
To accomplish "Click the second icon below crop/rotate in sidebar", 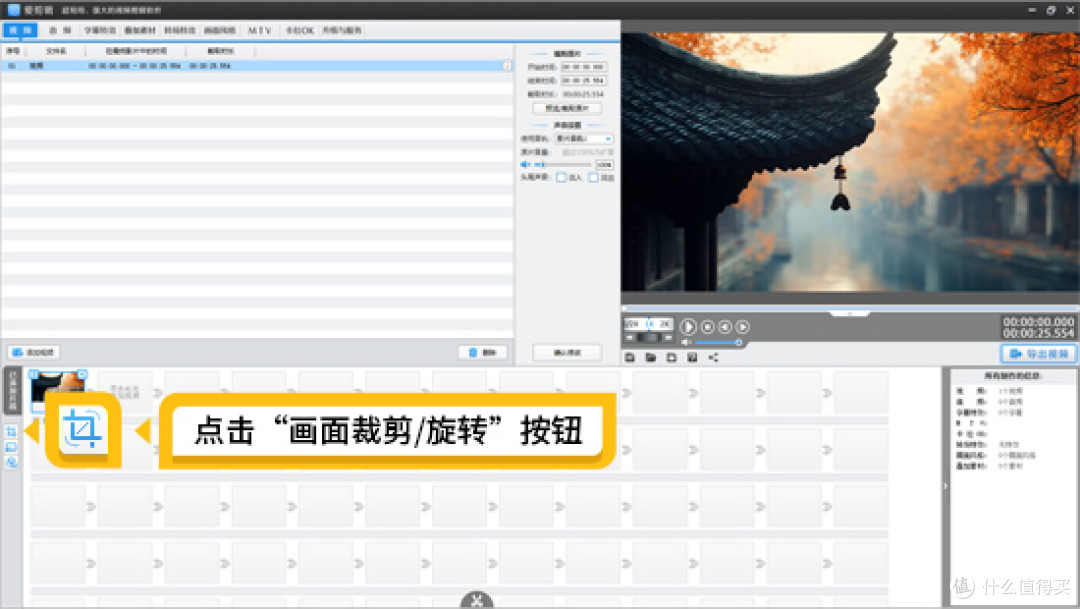I will point(11,447).
